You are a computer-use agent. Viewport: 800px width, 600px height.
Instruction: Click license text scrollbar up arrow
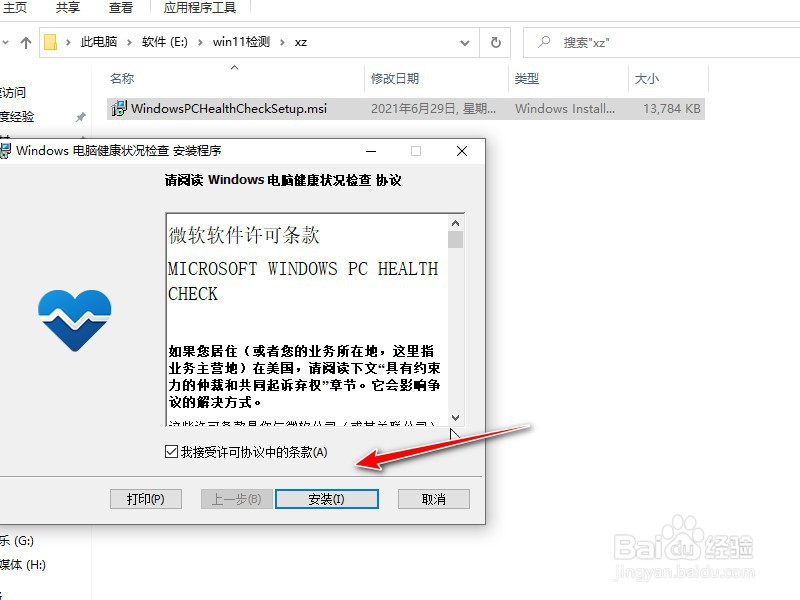[x=456, y=223]
